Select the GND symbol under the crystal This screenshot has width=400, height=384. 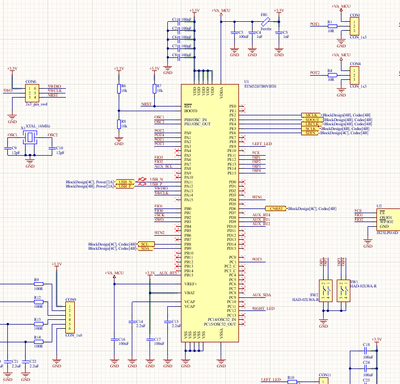click(30, 162)
